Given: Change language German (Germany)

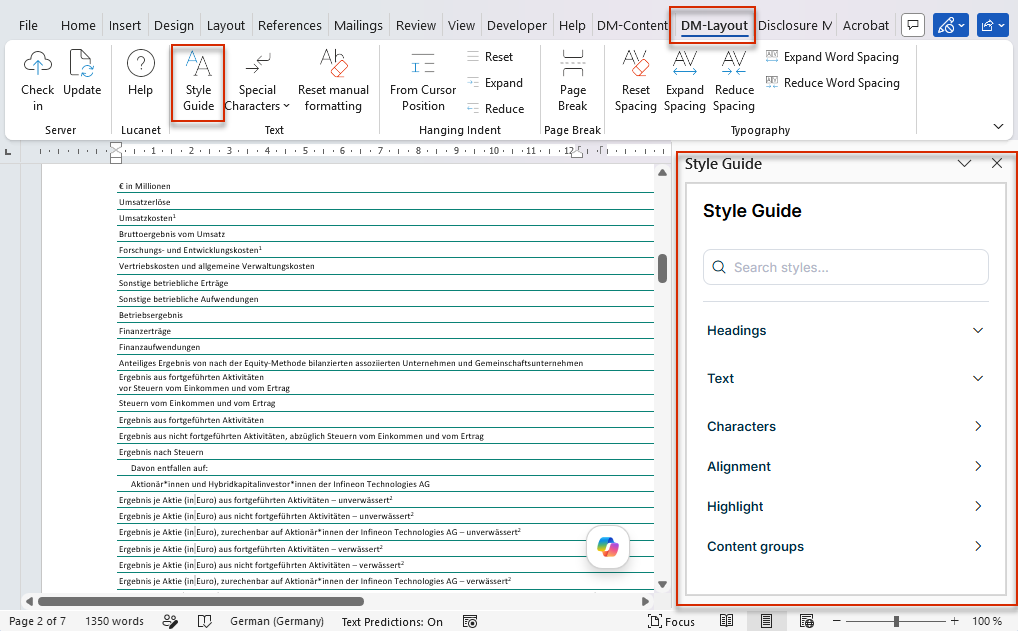Looking at the screenshot, I should pos(277,621).
